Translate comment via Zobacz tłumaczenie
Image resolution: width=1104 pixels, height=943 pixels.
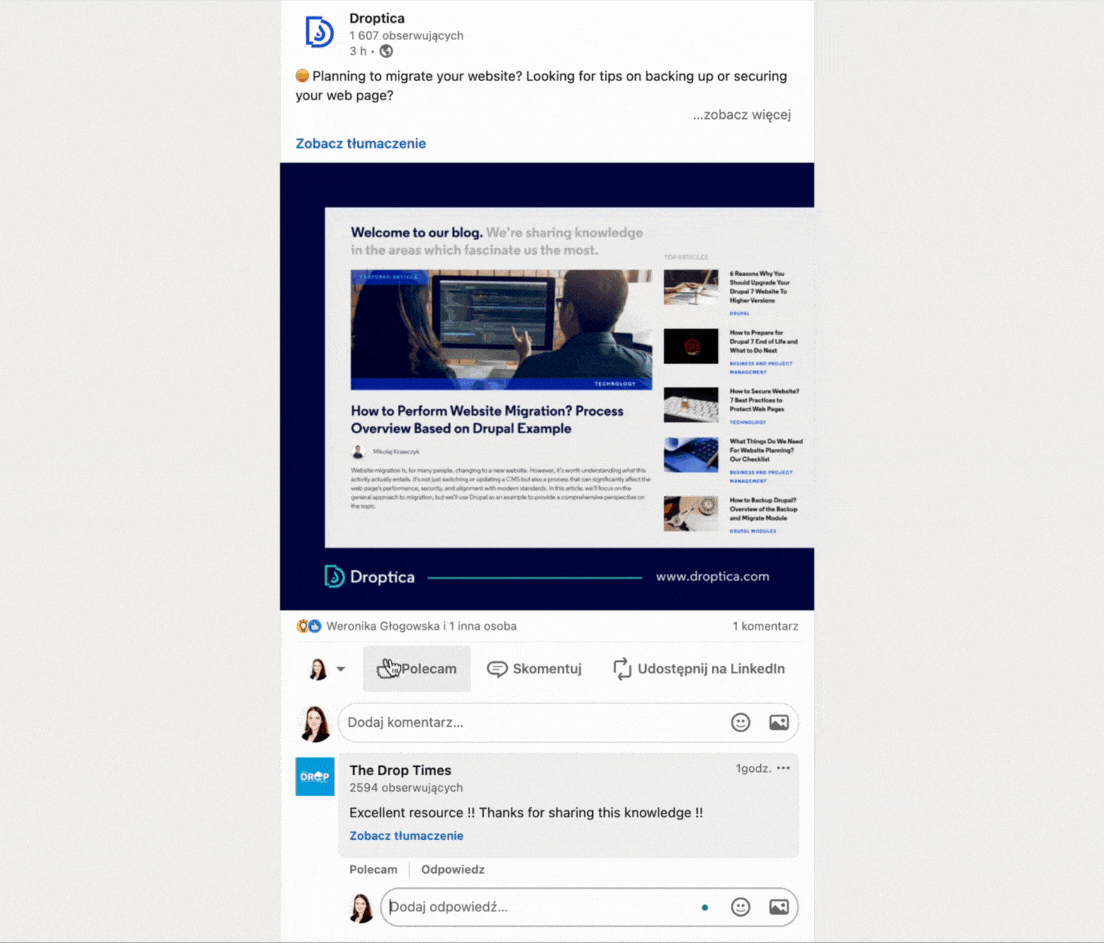[x=406, y=836]
